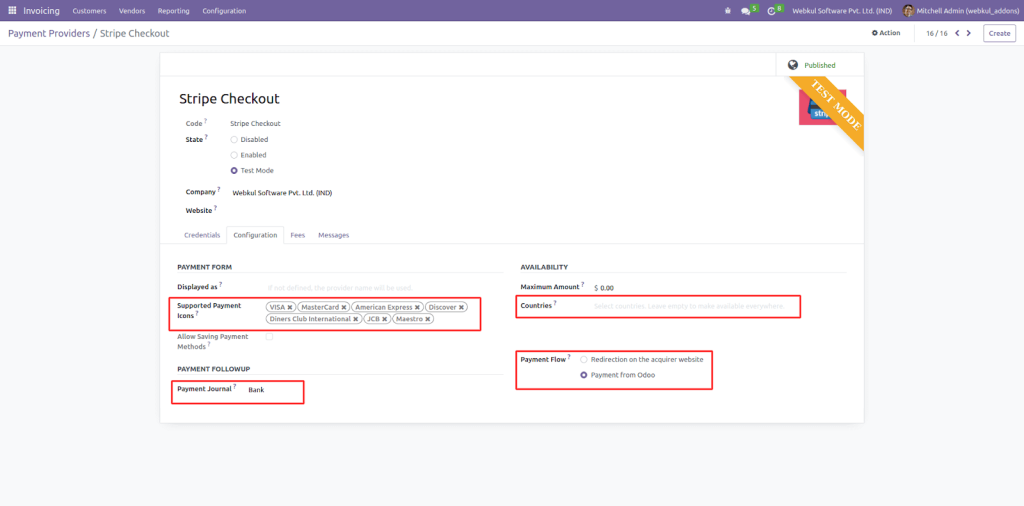Open the Reporting menu
Viewport: 1024px width, 506px height.
(174, 11)
